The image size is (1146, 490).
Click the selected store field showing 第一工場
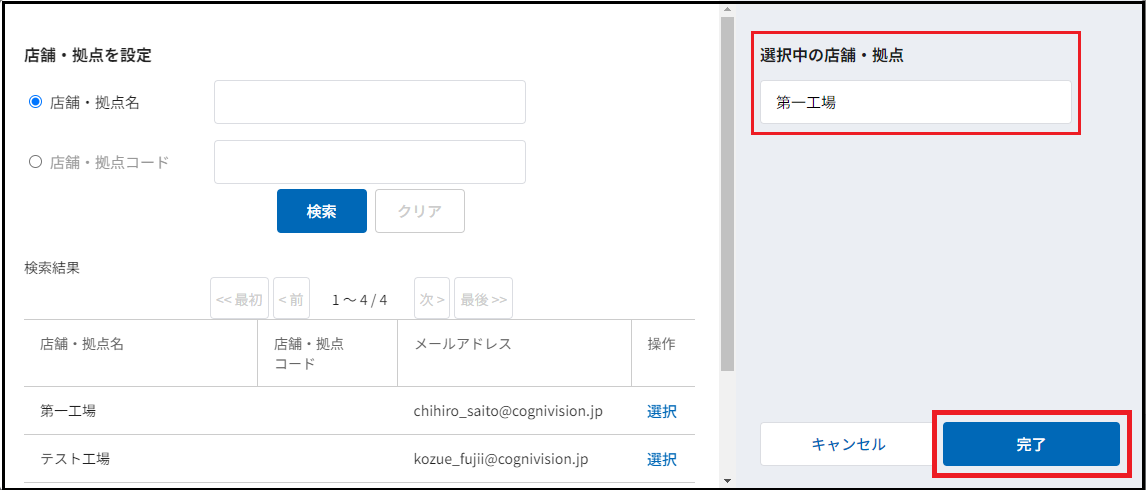pos(915,102)
